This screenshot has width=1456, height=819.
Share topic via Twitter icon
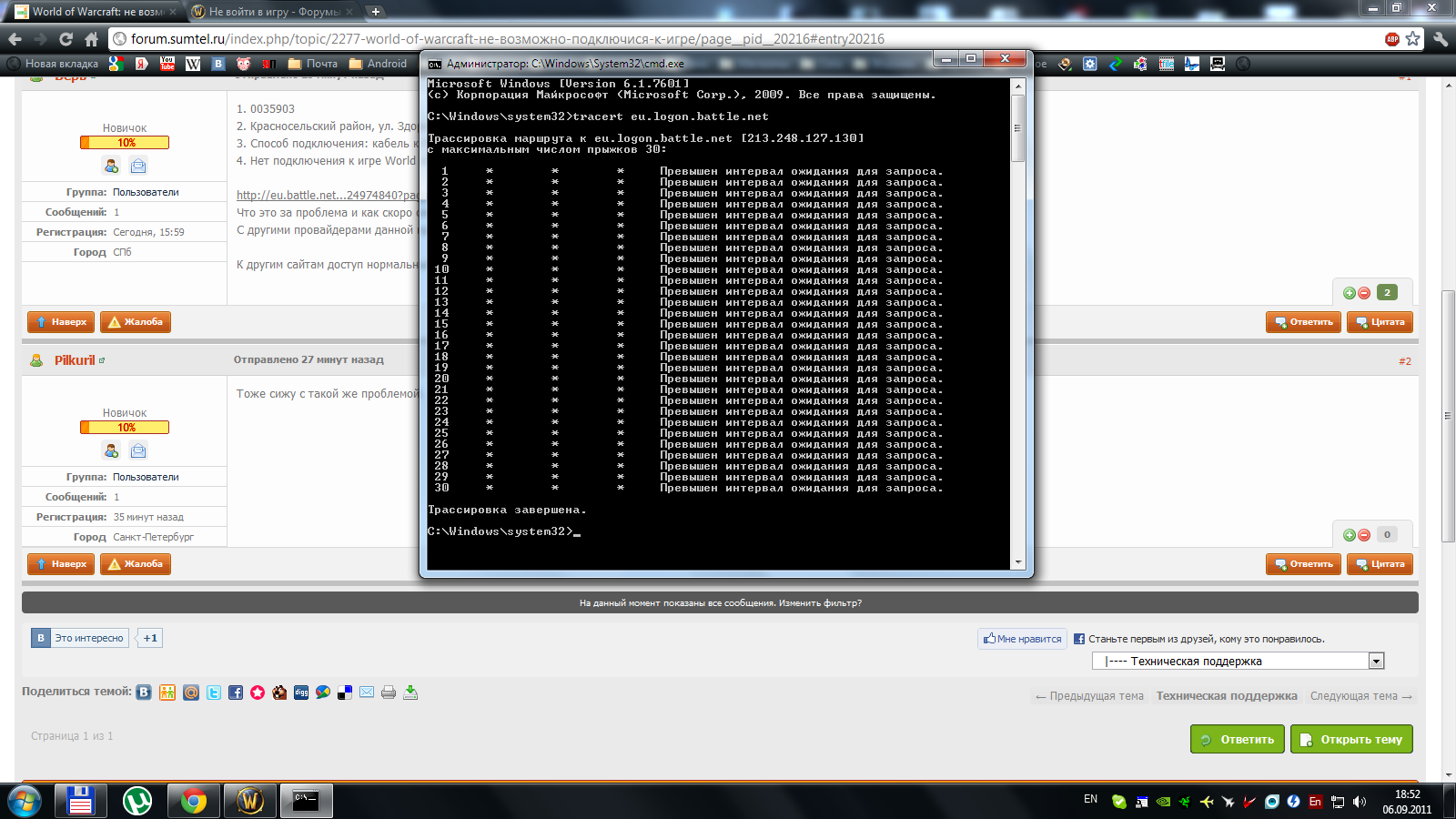pyautogui.click(x=214, y=693)
